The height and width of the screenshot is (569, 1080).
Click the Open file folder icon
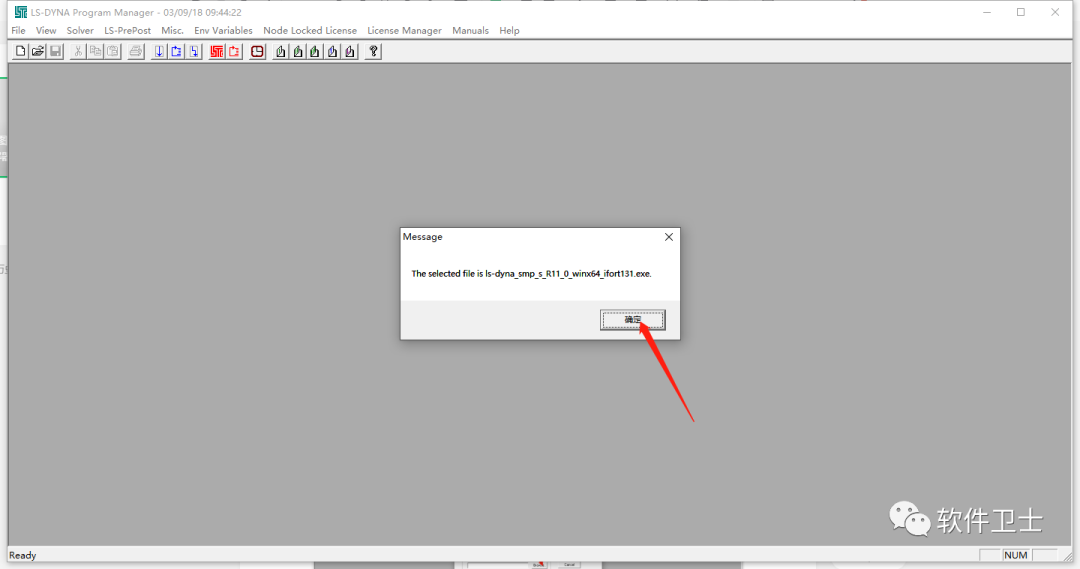pos(38,51)
